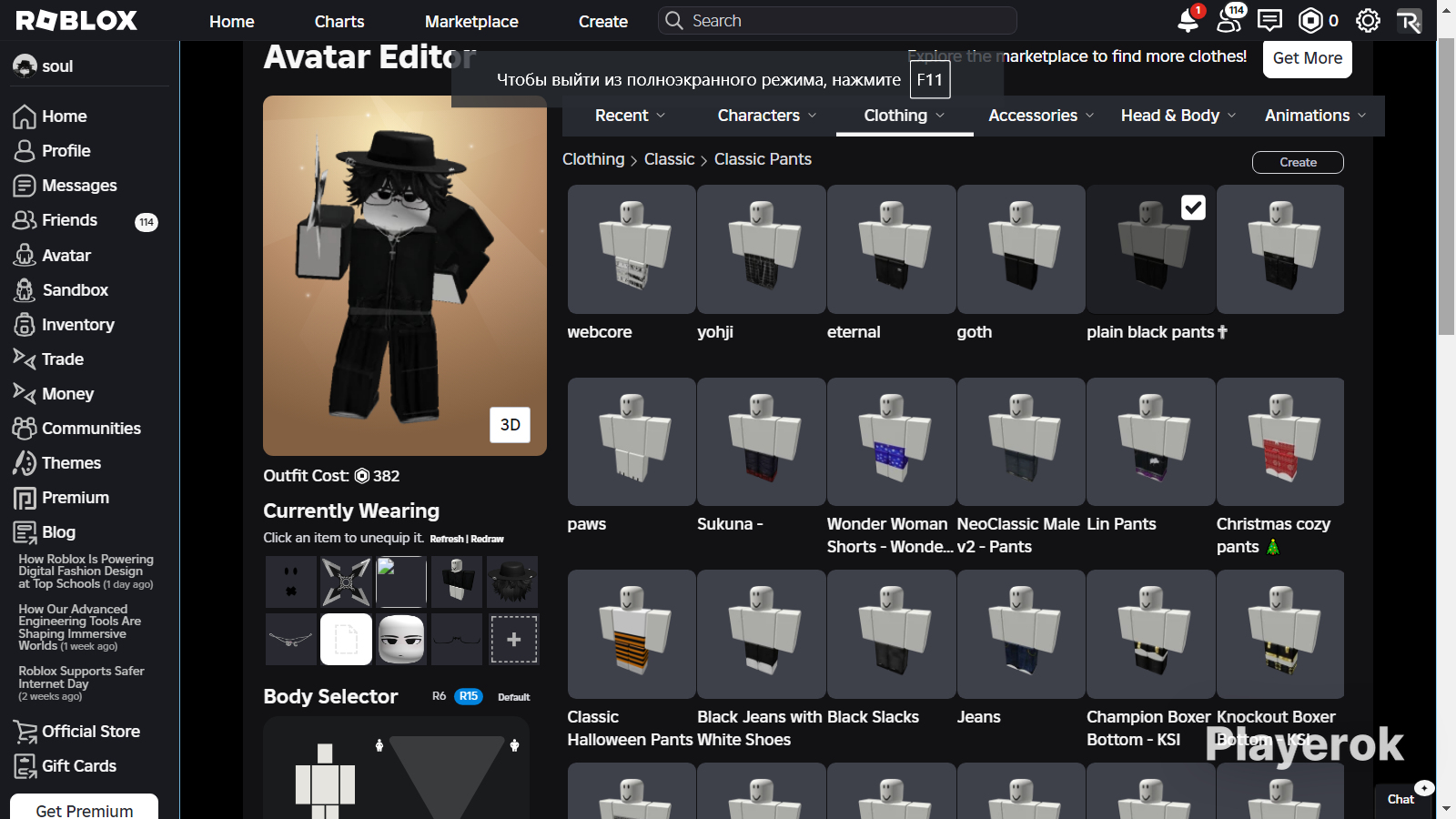Expand the Accessories dropdown

[x=1041, y=116]
